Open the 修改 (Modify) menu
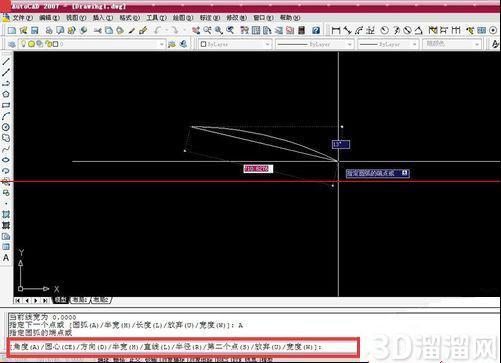Screen dimensions: 501x363 point(236,18)
